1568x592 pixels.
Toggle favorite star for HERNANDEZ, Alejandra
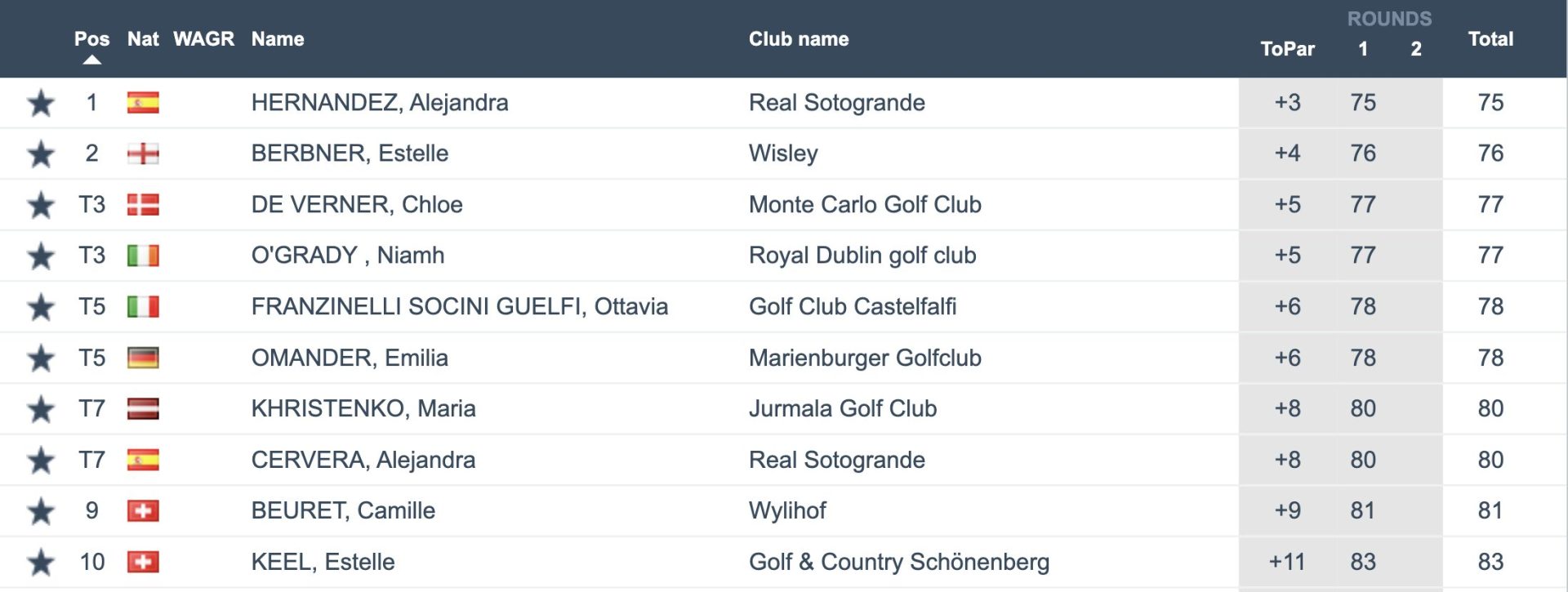point(41,104)
